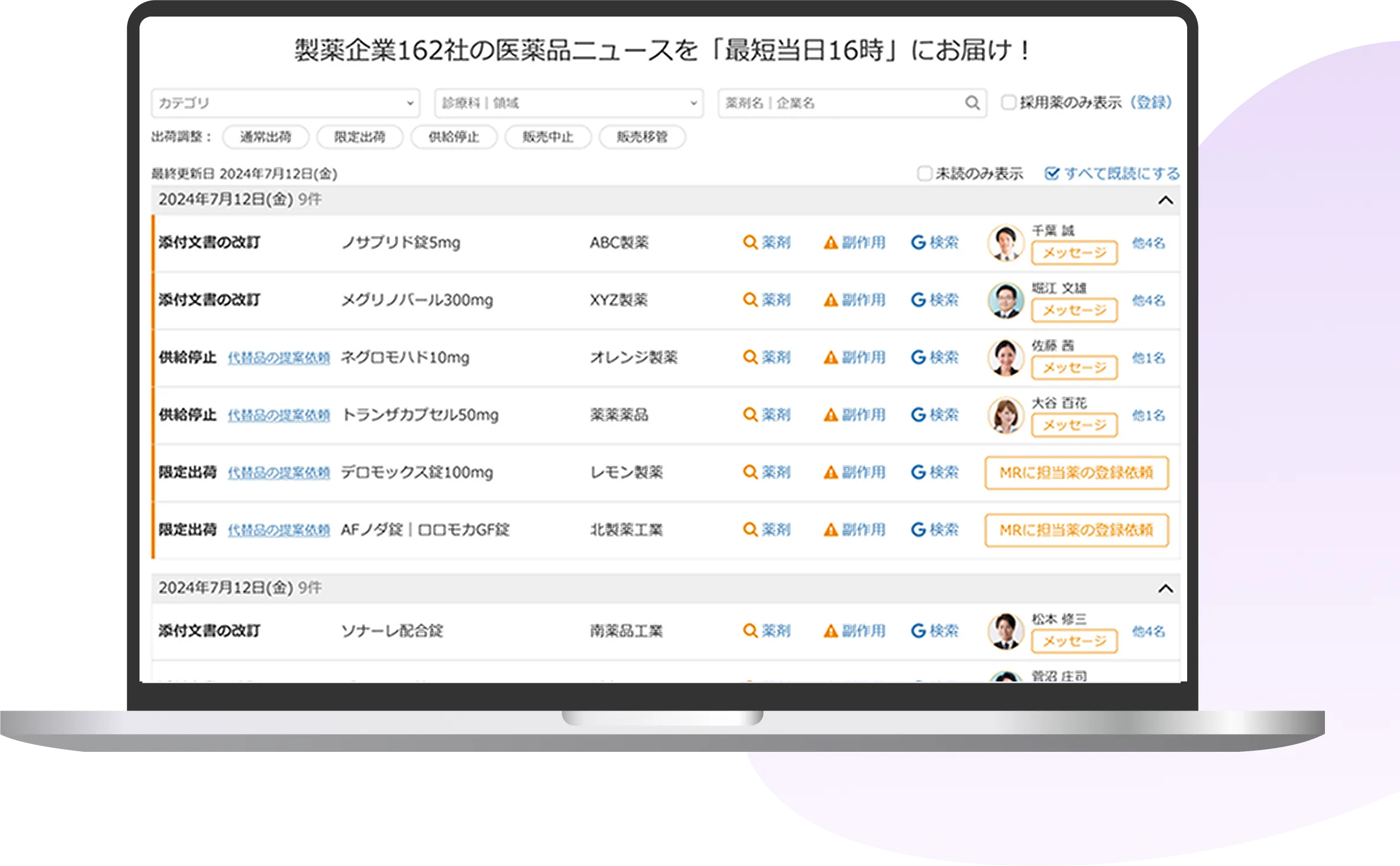Enable 採用薬のみ表示 checkbox
The image size is (1400, 866).
[1008, 103]
